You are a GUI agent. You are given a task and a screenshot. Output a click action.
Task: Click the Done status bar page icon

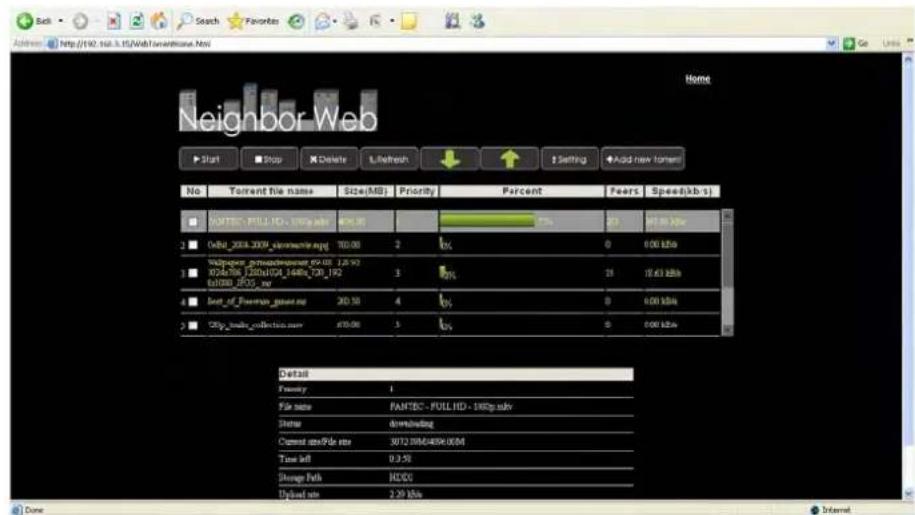(x=17, y=510)
